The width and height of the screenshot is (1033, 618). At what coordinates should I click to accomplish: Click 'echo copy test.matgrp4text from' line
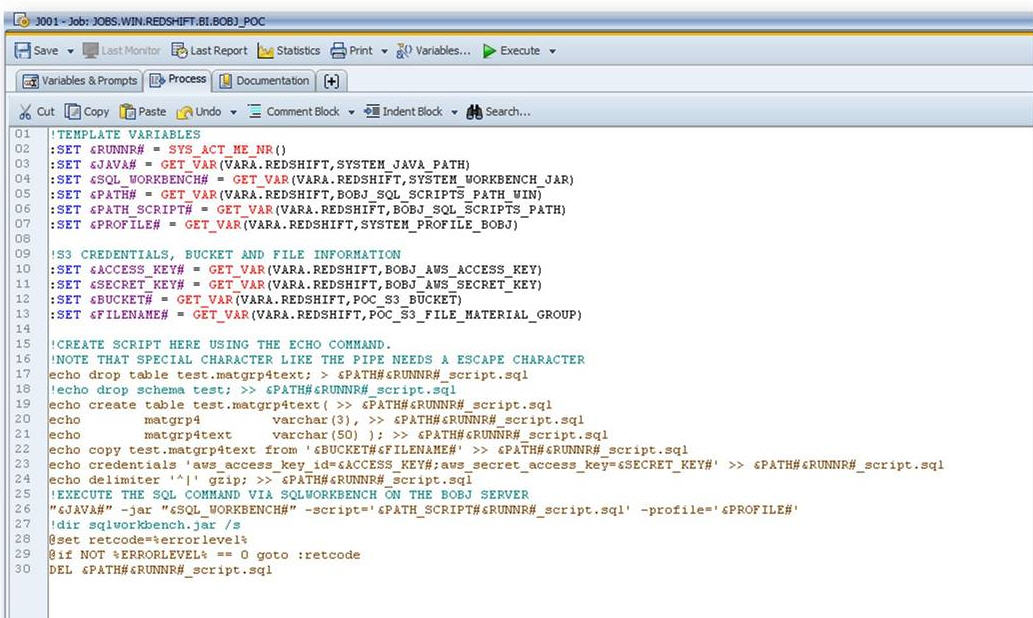pyautogui.click(x=368, y=451)
